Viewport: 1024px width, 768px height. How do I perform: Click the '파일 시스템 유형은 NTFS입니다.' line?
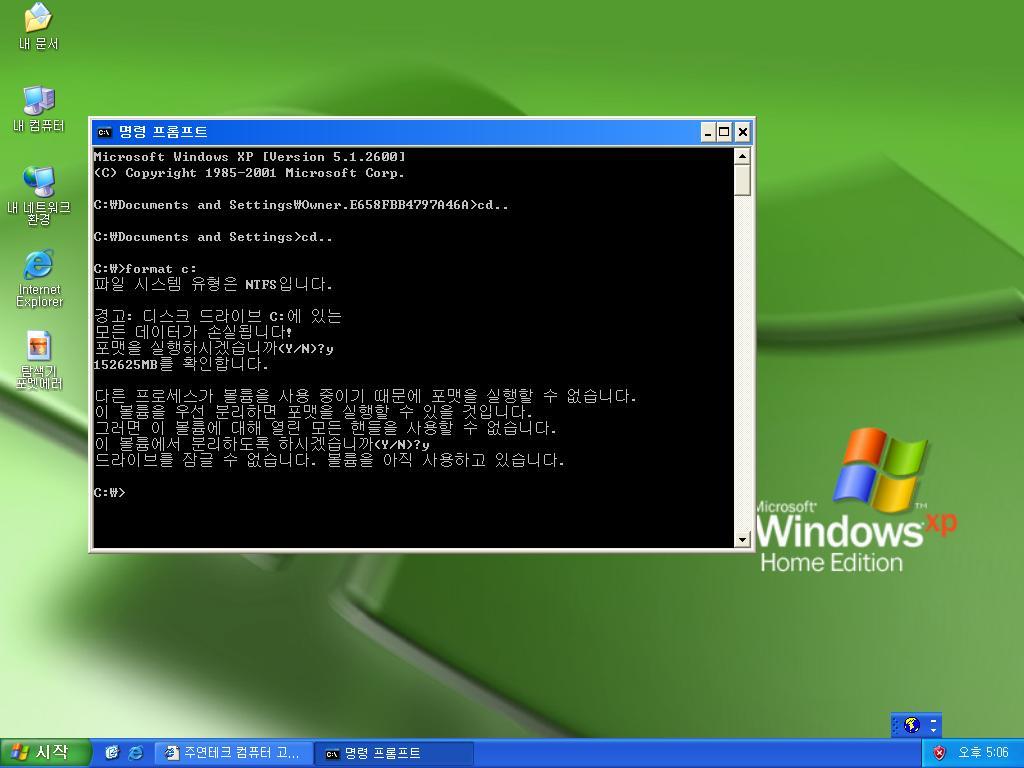point(213,284)
